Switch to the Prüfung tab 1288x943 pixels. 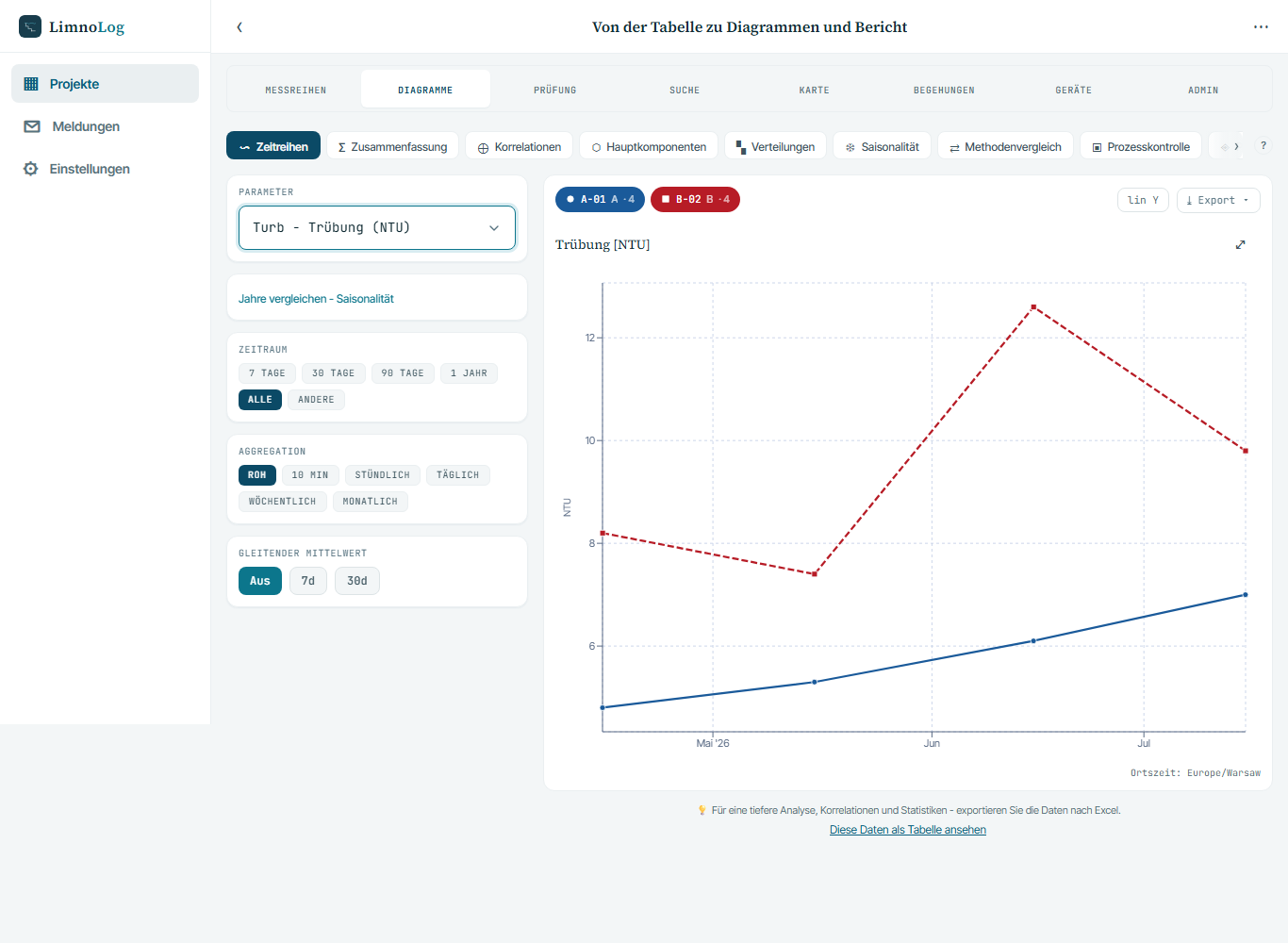[555, 90]
